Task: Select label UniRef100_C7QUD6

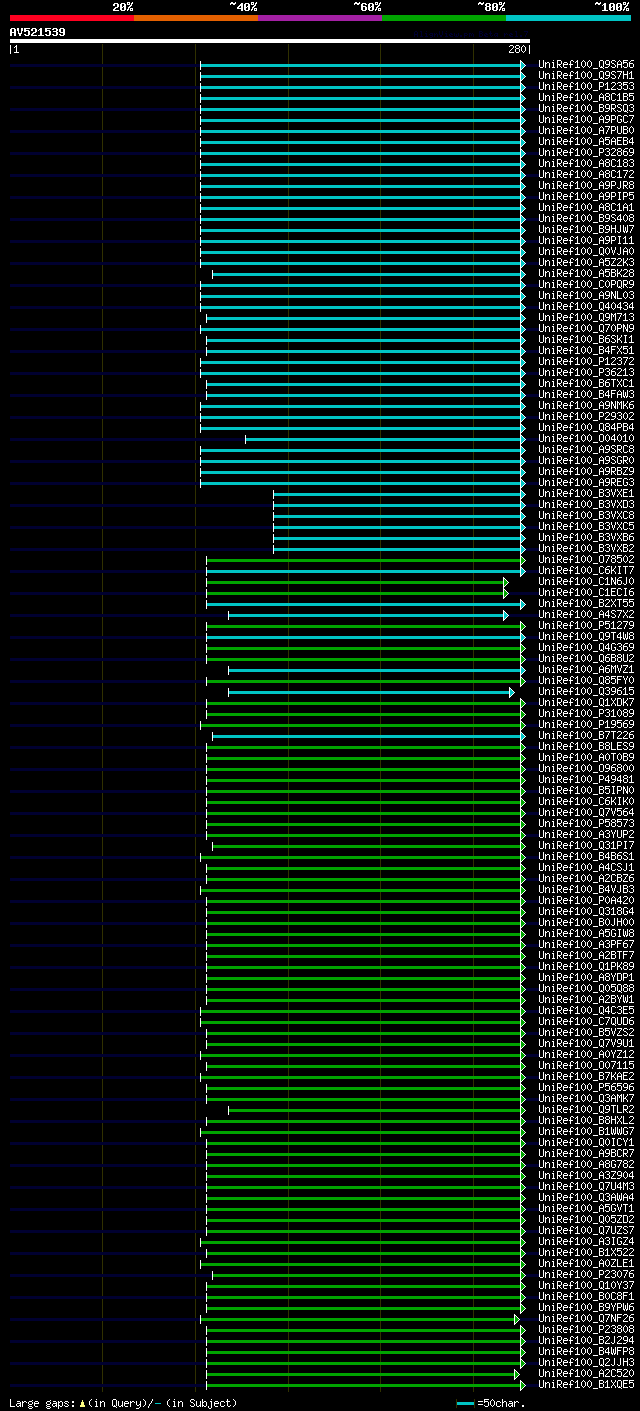Action: point(586,1021)
